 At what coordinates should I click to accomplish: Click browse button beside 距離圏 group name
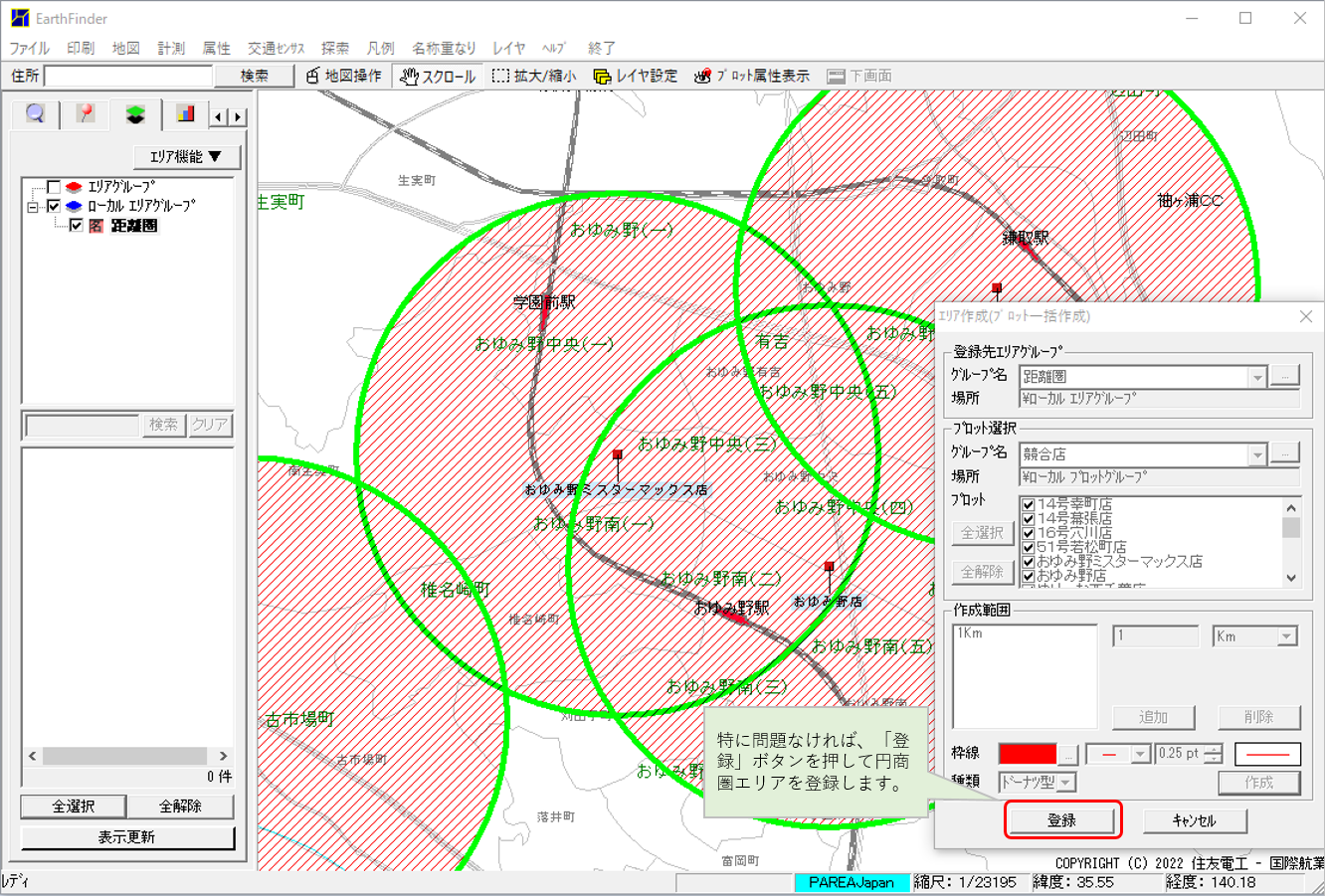click(x=1285, y=376)
